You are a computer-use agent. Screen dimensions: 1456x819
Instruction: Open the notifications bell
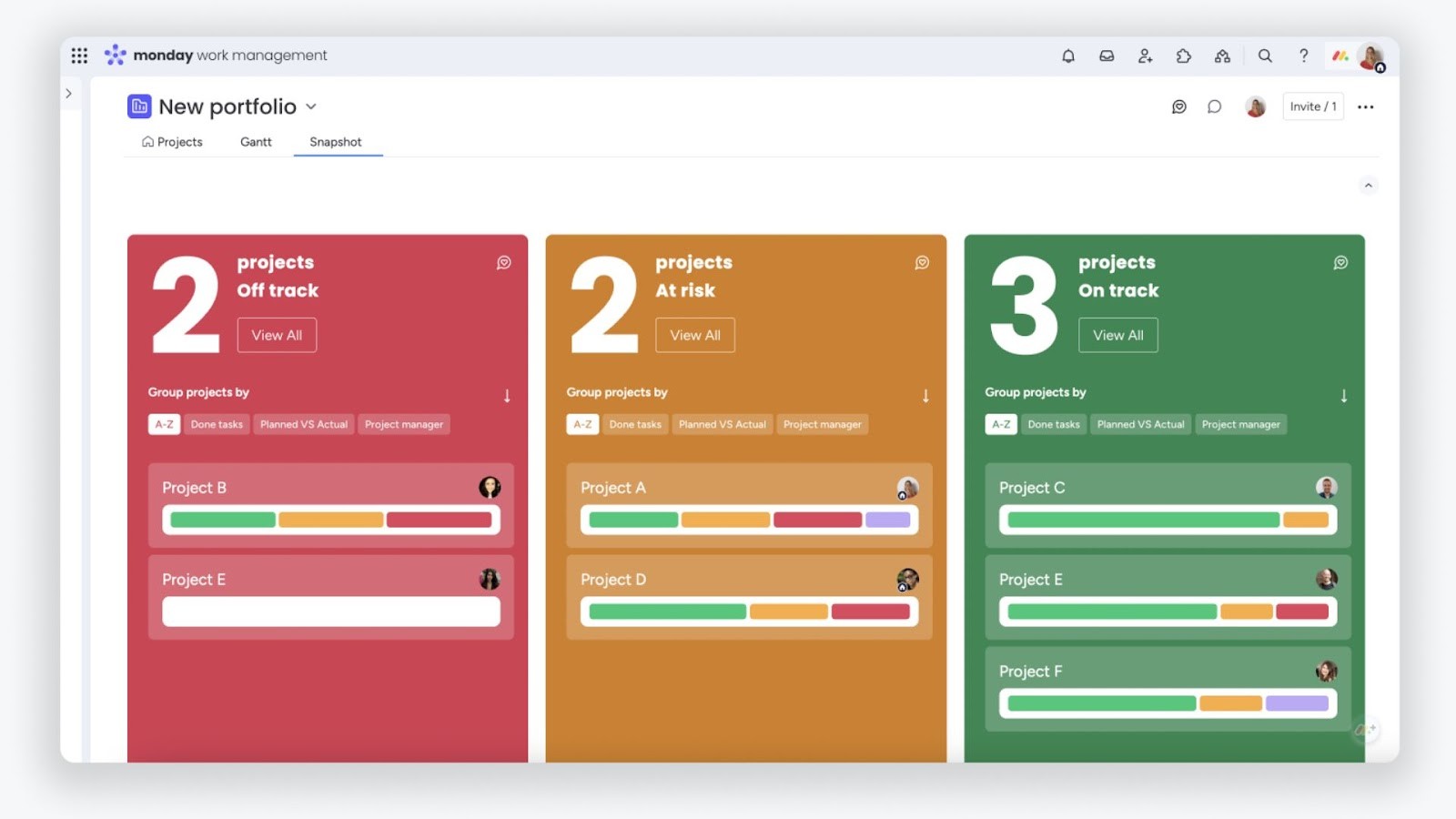(x=1067, y=56)
